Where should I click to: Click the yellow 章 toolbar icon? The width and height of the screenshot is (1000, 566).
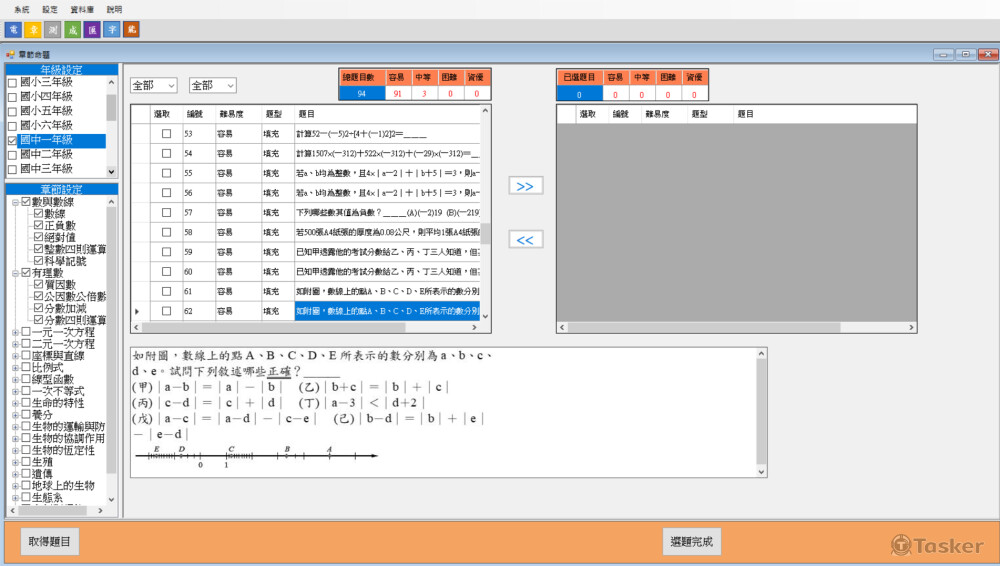(33, 29)
